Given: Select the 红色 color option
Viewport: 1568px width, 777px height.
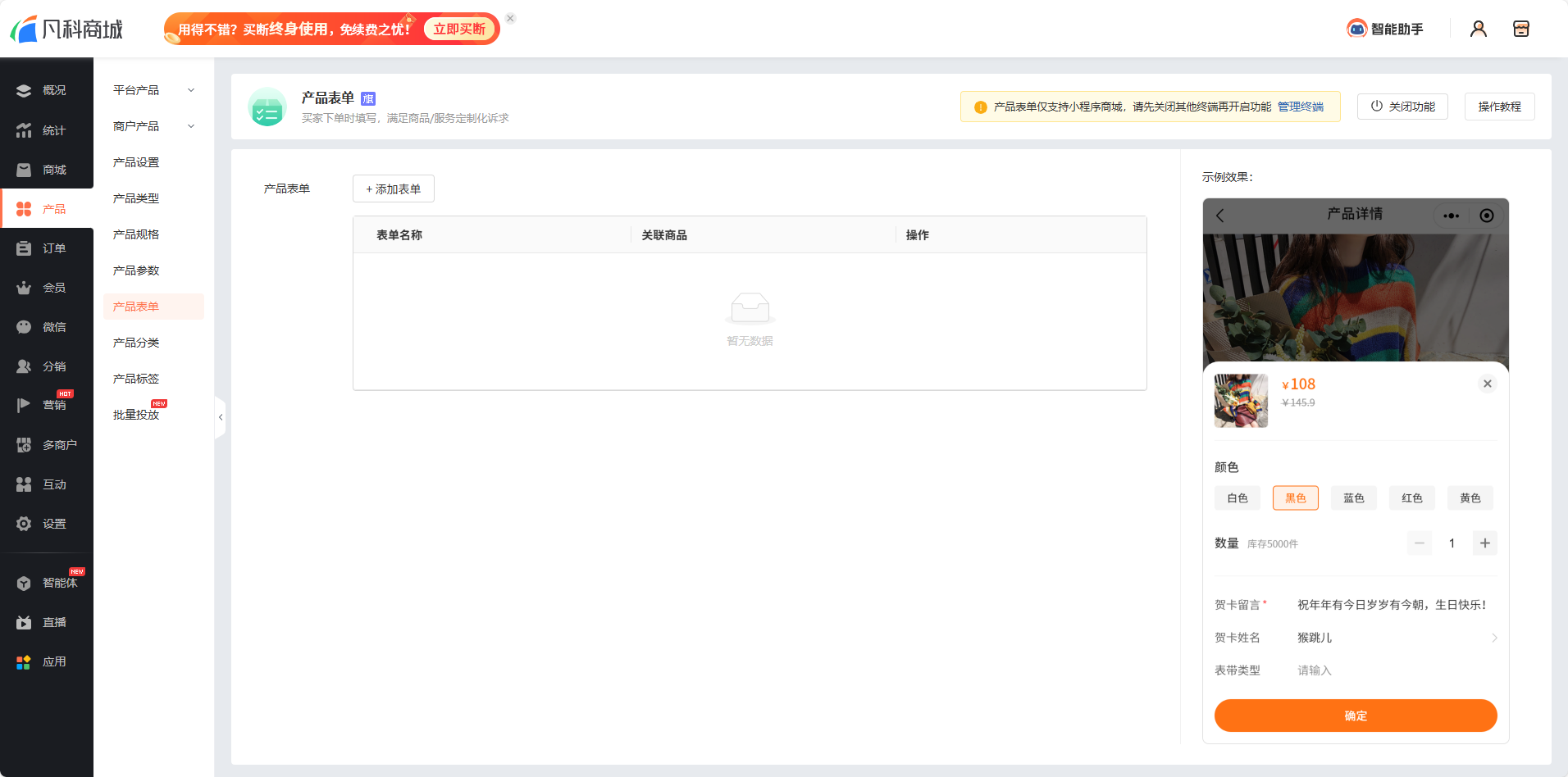Looking at the screenshot, I should (x=1412, y=498).
